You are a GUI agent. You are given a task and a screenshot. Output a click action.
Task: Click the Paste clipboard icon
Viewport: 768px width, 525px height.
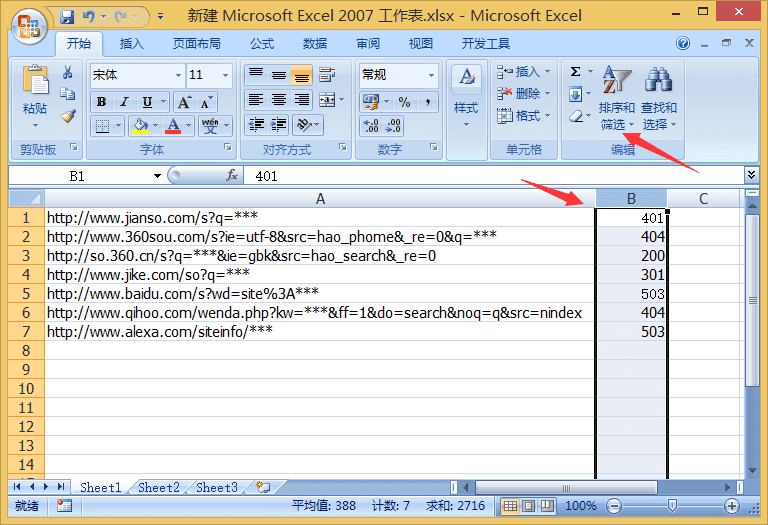pos(34,82)
